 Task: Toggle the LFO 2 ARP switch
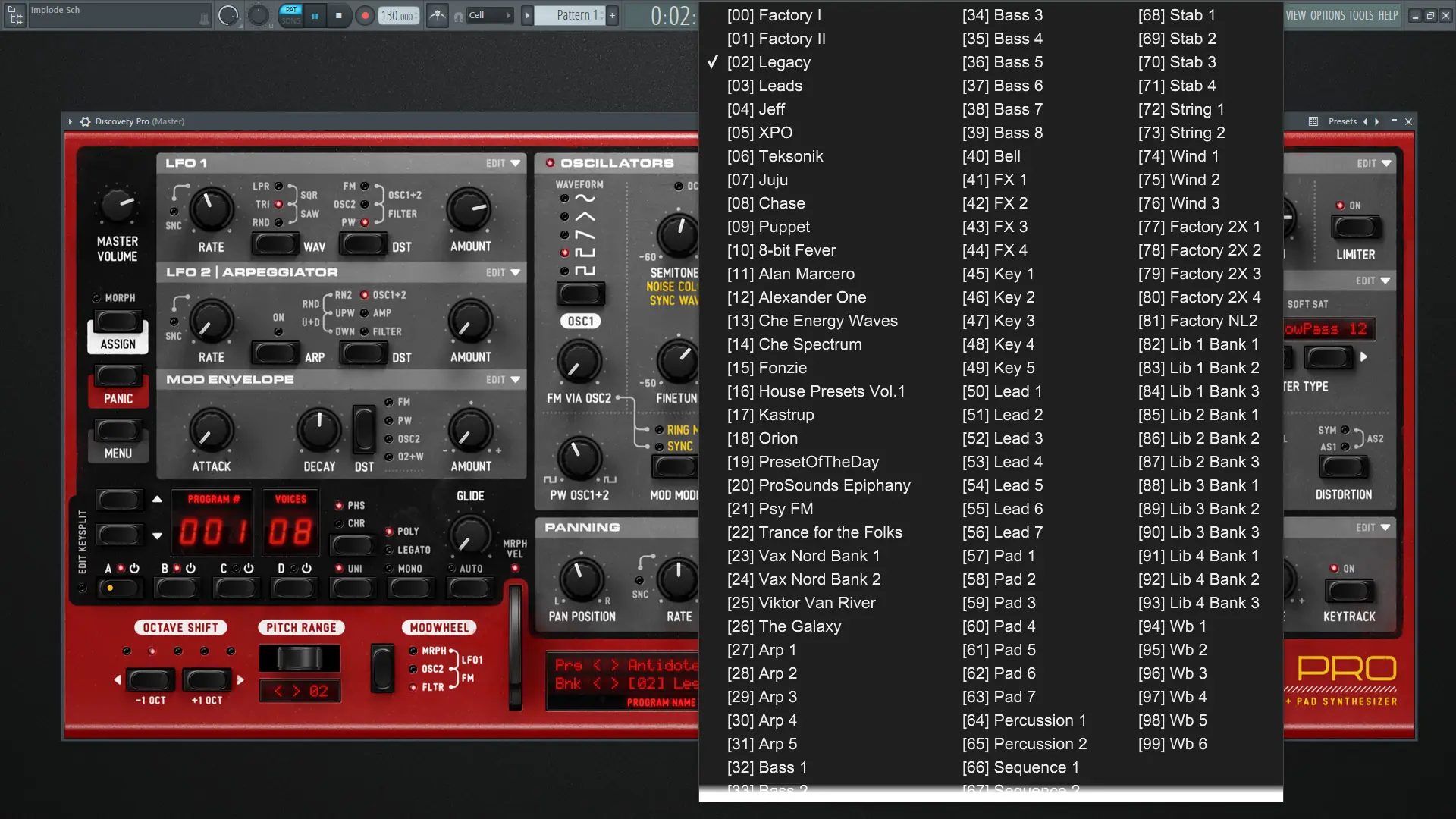coord(275,353)
